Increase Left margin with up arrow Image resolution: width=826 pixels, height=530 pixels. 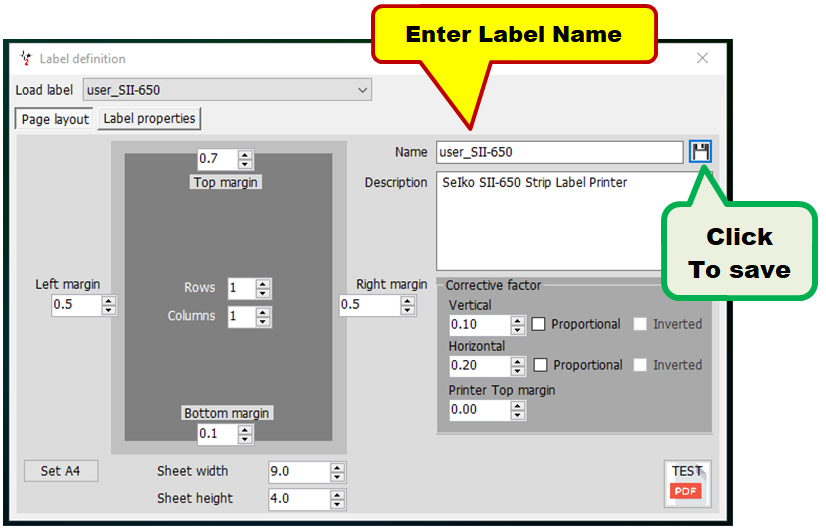coord(109,301)
